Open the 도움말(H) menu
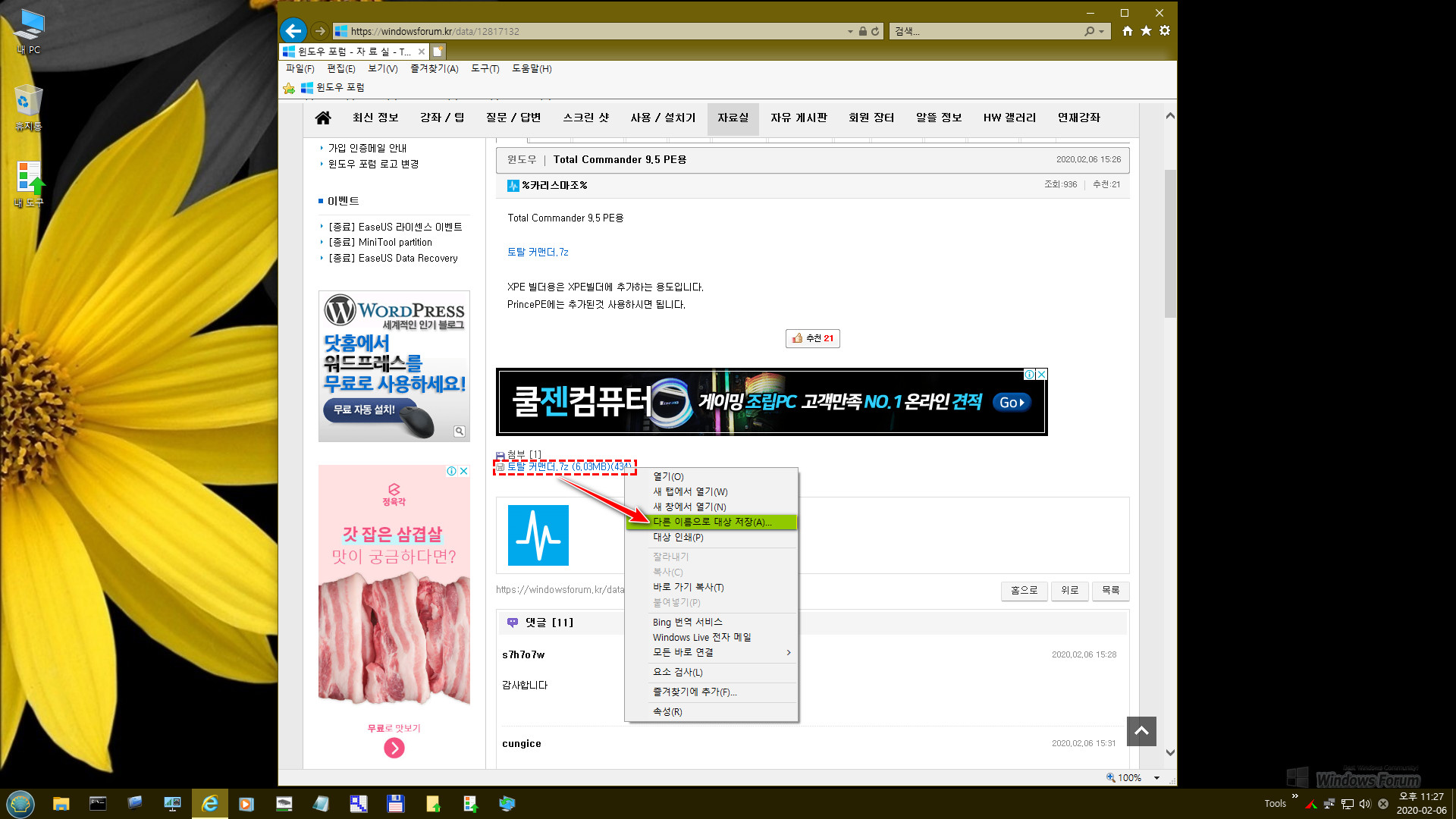The width and height of the screenshot is (1456, 819). click(x=532, y=68)
